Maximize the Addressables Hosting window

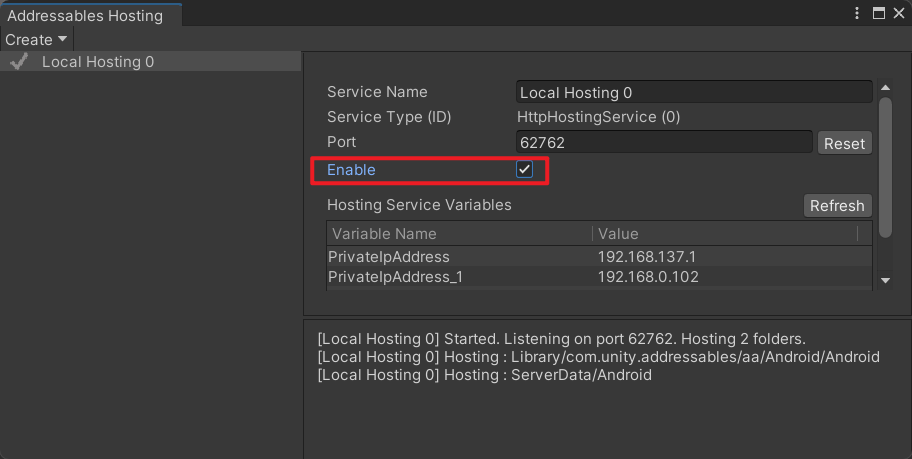pos(878,13)
